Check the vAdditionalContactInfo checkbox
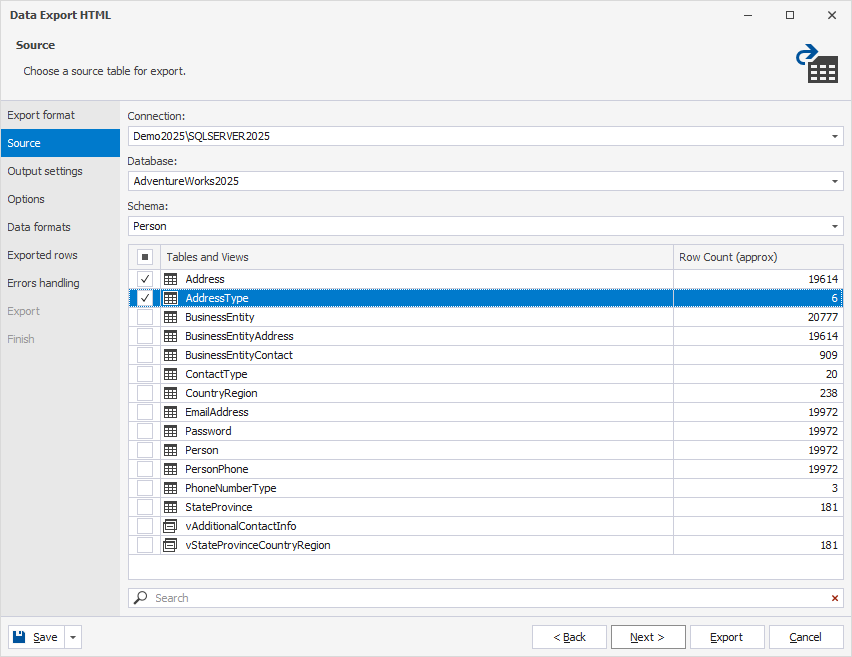Image resolution: width=852 pixels, height=657 pixels. pos(145,527)
